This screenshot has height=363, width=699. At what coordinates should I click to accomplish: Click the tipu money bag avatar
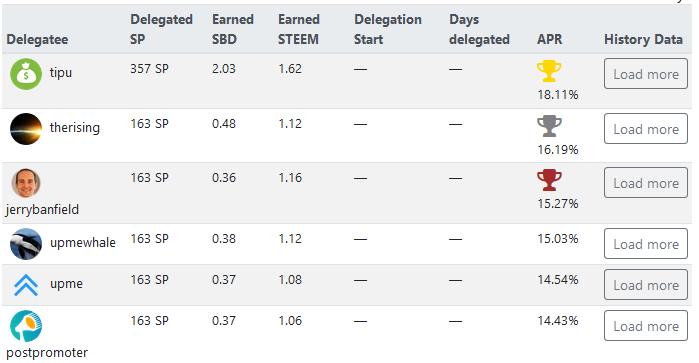click(26, 74)
